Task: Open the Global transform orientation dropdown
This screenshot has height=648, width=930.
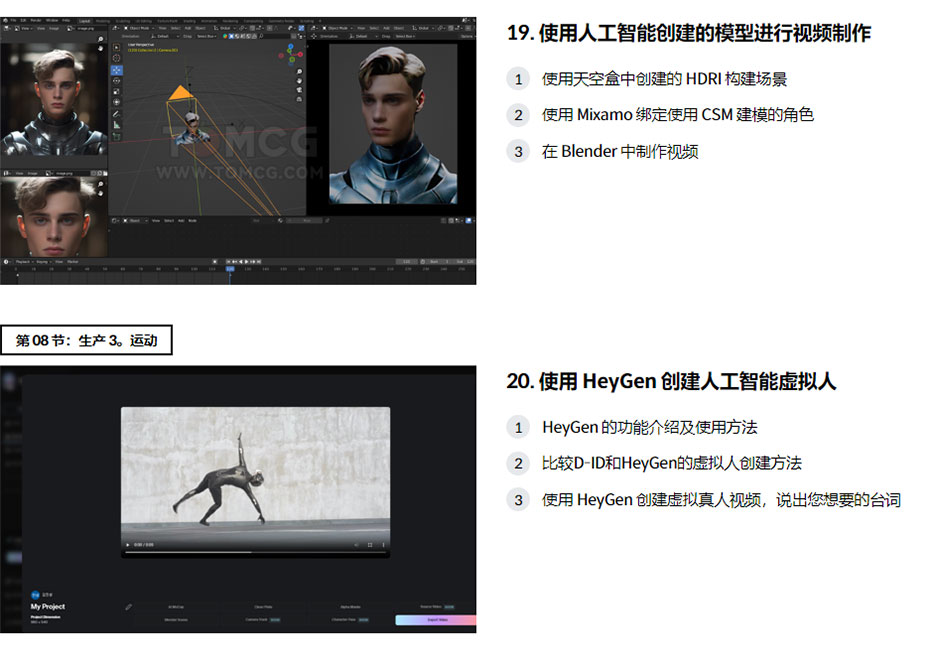Action: click(225, 28)
